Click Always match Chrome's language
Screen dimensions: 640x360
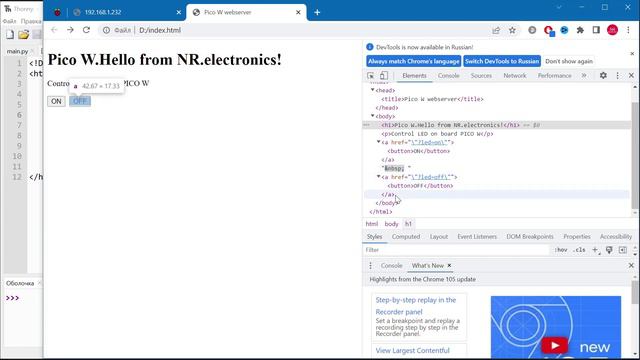(x=413, y=61)
